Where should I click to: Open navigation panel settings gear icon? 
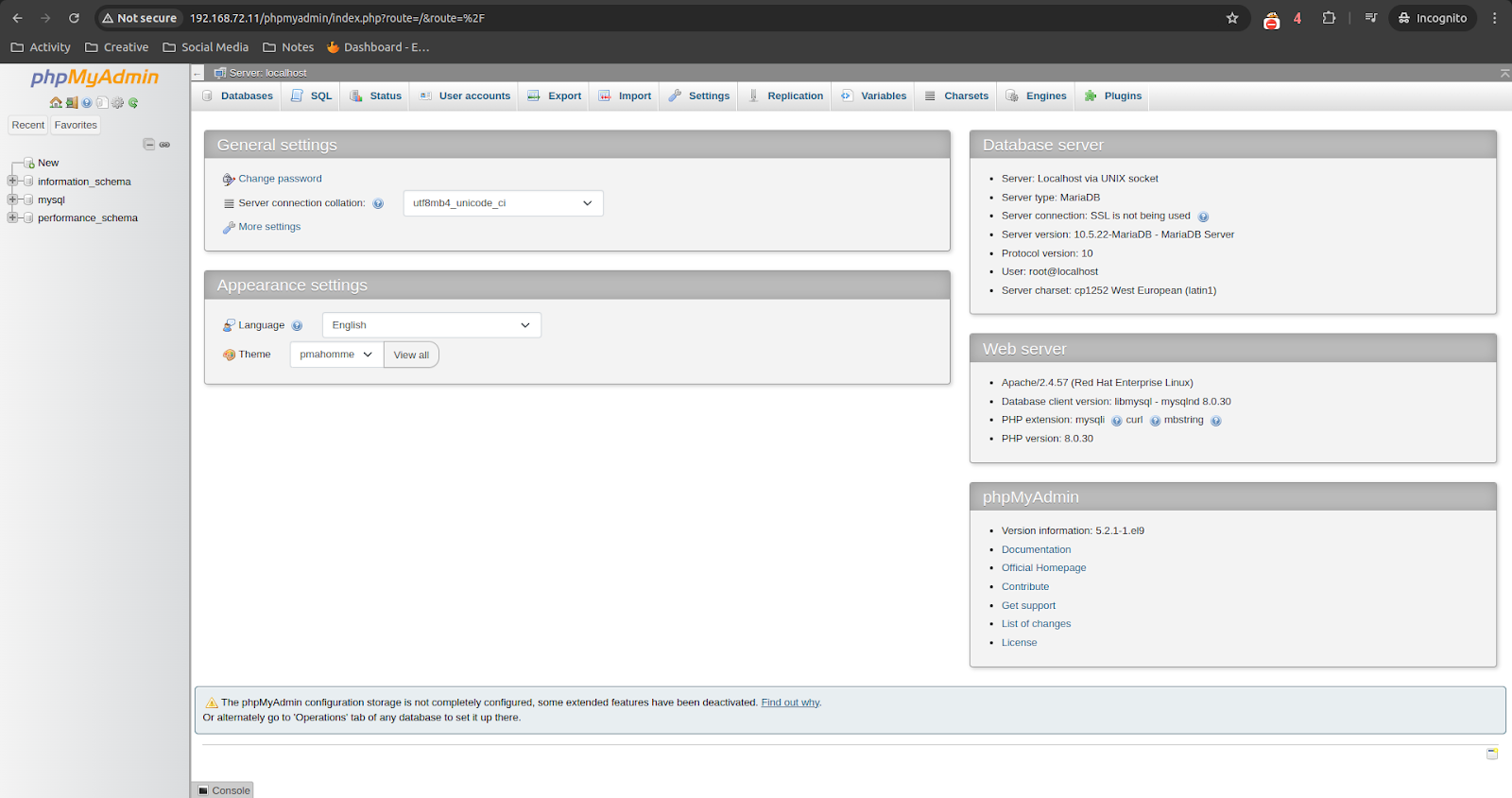point(118,103)
